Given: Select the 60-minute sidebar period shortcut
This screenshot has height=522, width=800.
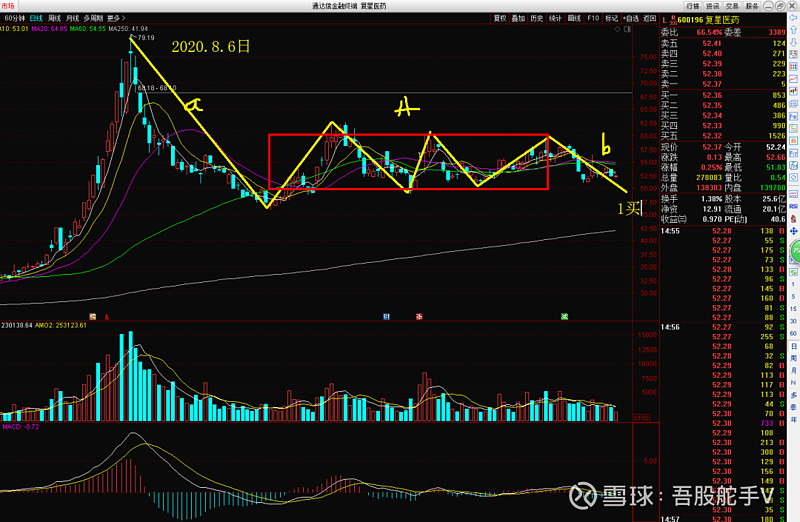Looking at the screenshot, I should pos(793,334).
